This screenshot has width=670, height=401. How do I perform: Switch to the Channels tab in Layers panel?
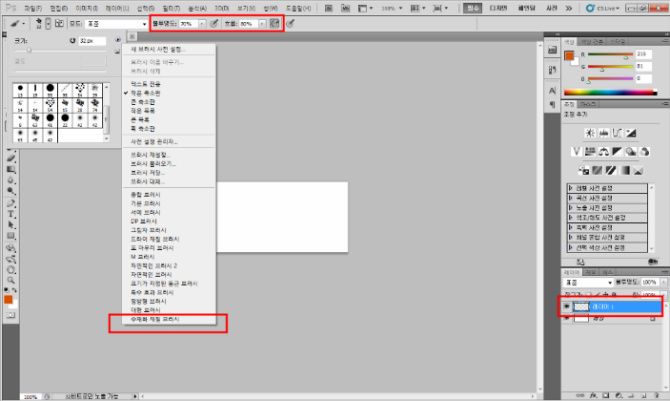click(590, 272)
